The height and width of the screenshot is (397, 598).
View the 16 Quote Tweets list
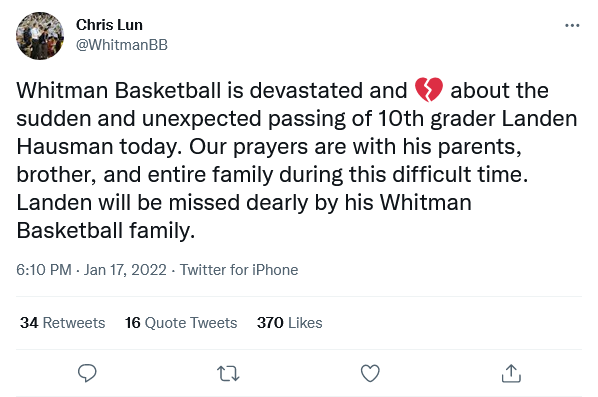pyautogui.click(x=181, y=323)
